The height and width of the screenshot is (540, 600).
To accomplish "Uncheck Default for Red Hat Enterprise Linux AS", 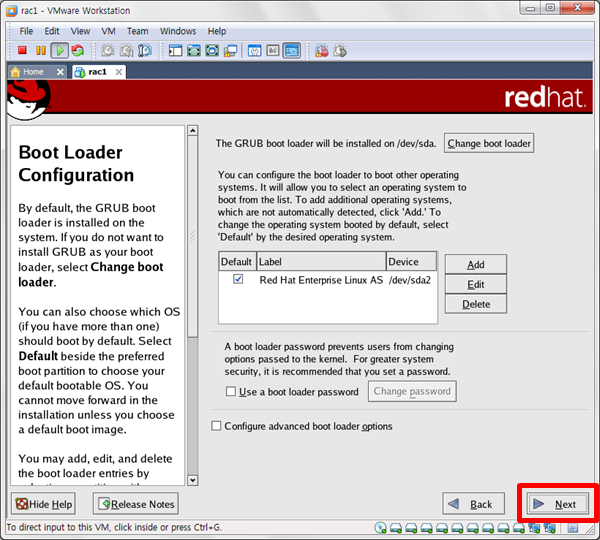I will click(238, 279).
